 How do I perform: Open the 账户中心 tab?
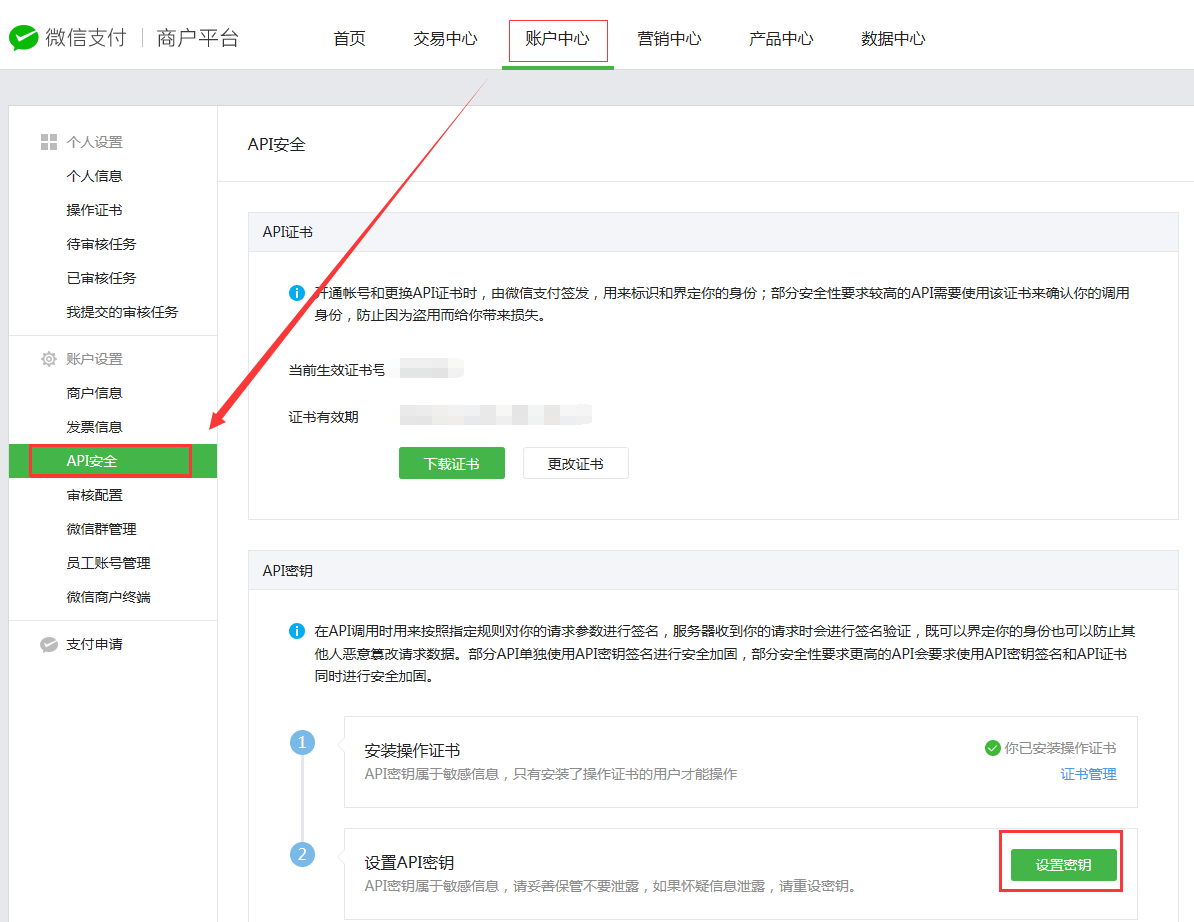tap(557, 39)
